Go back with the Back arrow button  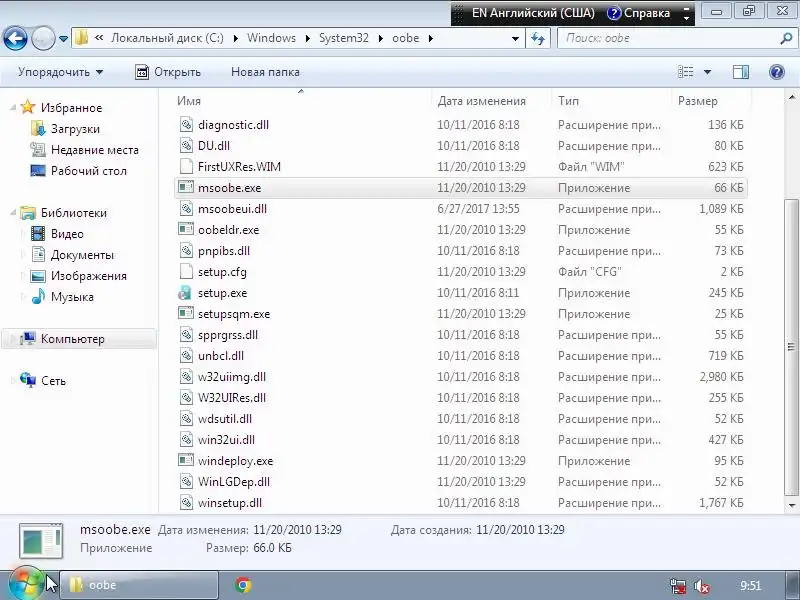click(15, 38)
